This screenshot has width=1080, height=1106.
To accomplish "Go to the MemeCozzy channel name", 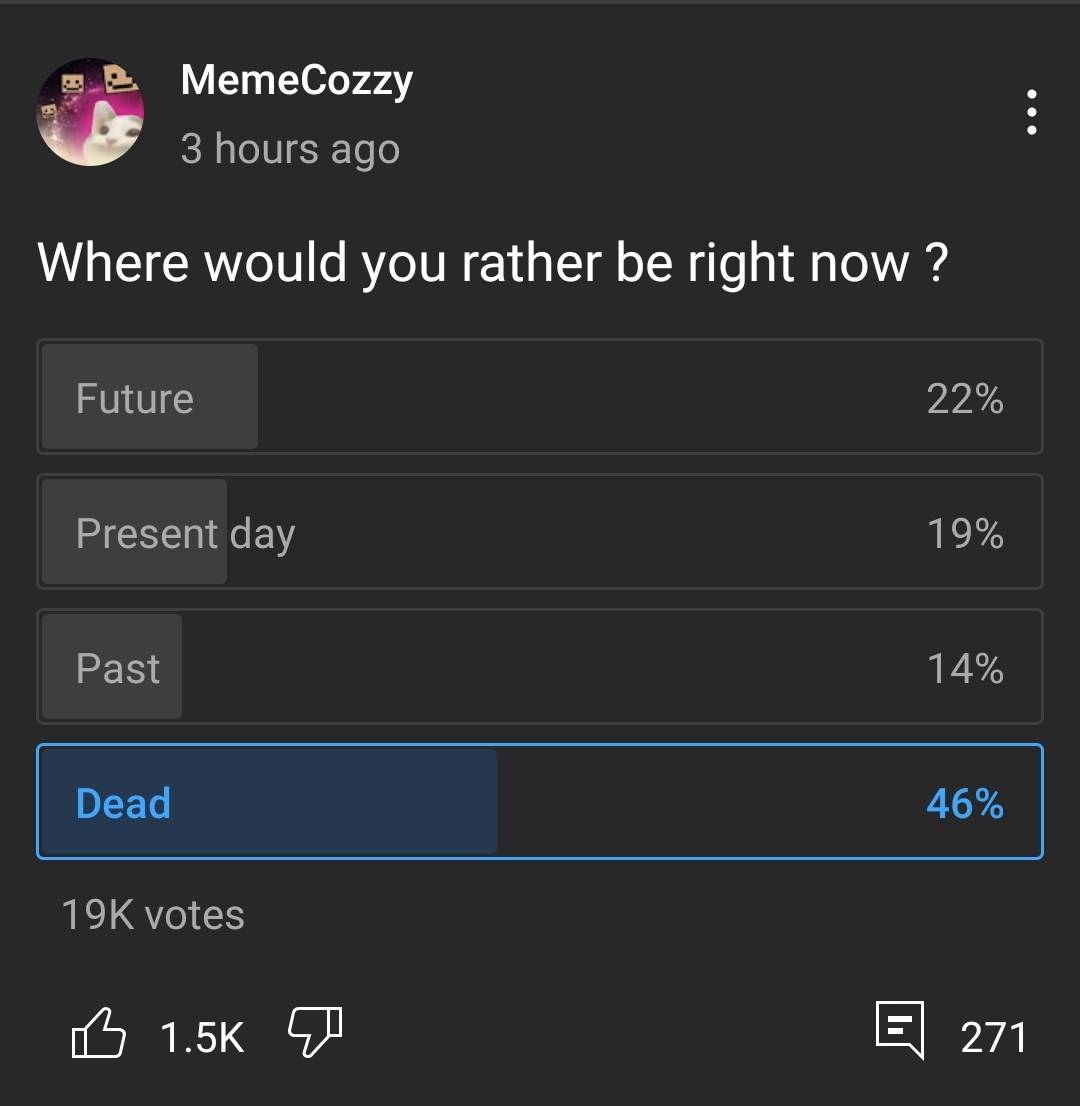I will tap(296, 80).
